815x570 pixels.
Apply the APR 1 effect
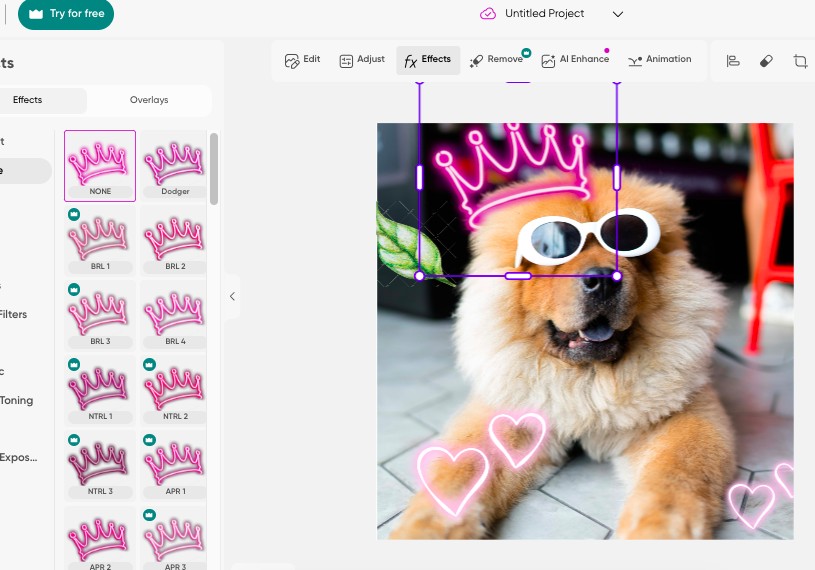pyautogui.click(x=174, y=465)
